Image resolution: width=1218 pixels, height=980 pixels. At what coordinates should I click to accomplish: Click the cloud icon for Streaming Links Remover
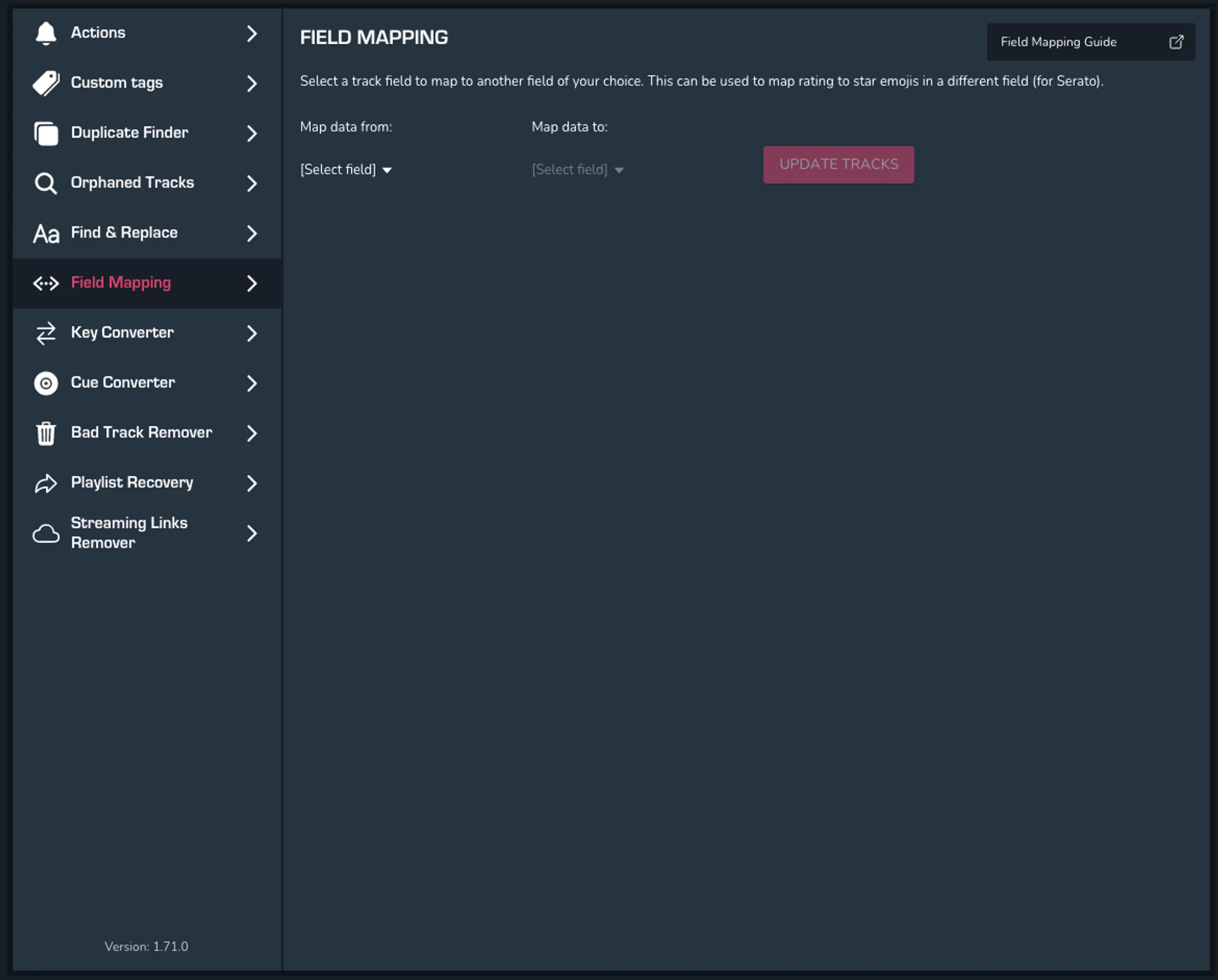46,533
